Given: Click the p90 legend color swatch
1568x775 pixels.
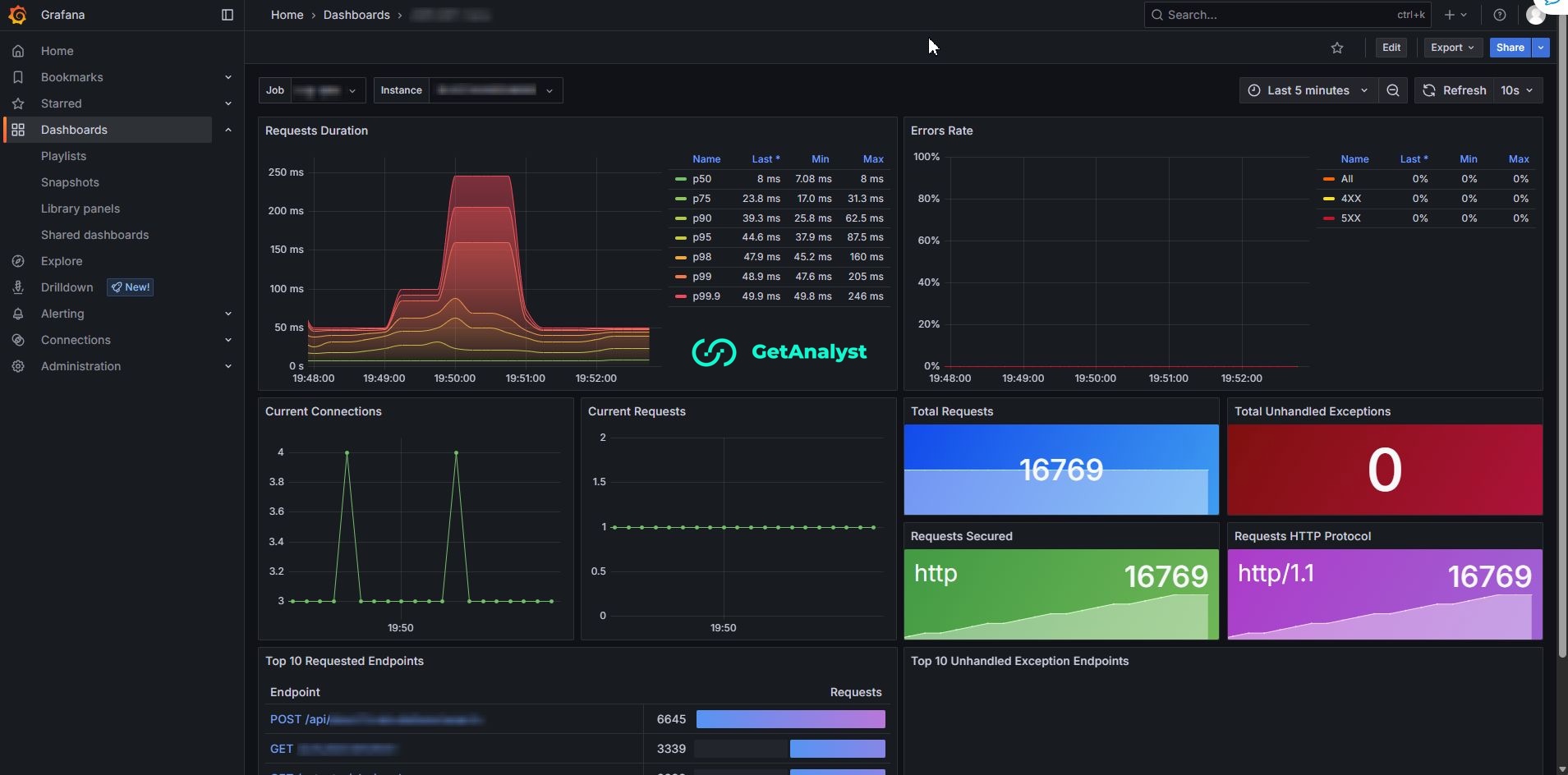Looking at the screenshot, I should 680,218.
